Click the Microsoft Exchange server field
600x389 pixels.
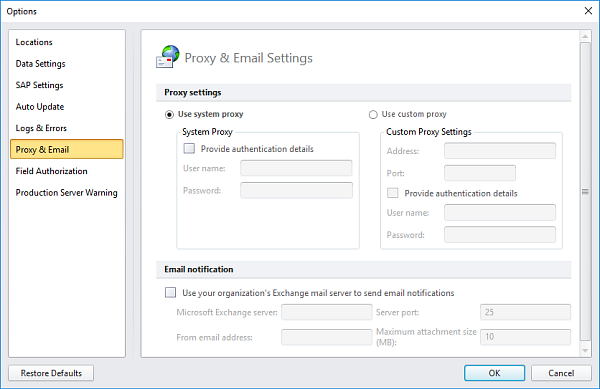(x=326, y=312)
